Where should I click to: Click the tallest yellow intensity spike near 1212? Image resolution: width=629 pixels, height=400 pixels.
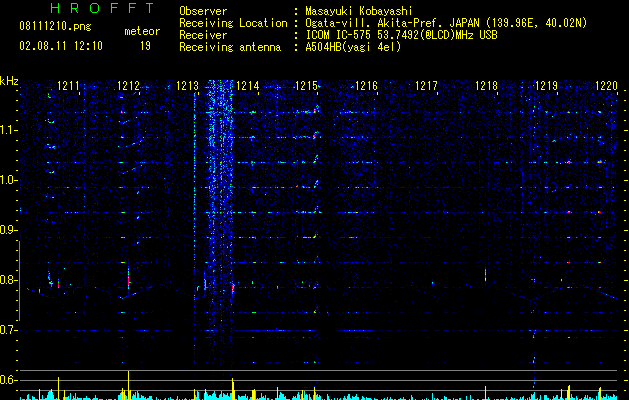(x=128, y=385)
